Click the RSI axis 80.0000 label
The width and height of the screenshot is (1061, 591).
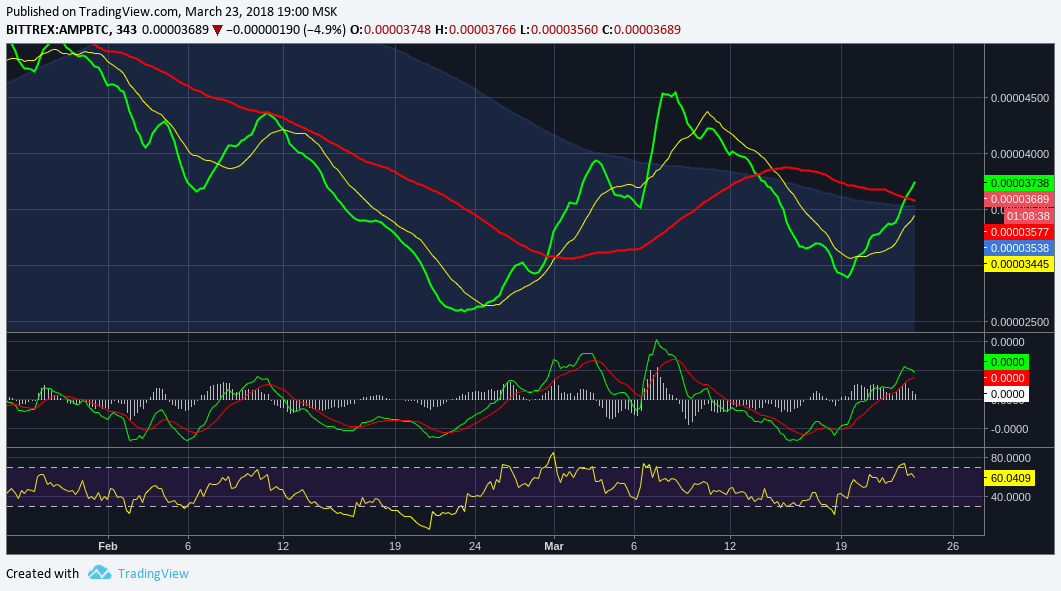pyautogui.click(x=1010, y=458)
